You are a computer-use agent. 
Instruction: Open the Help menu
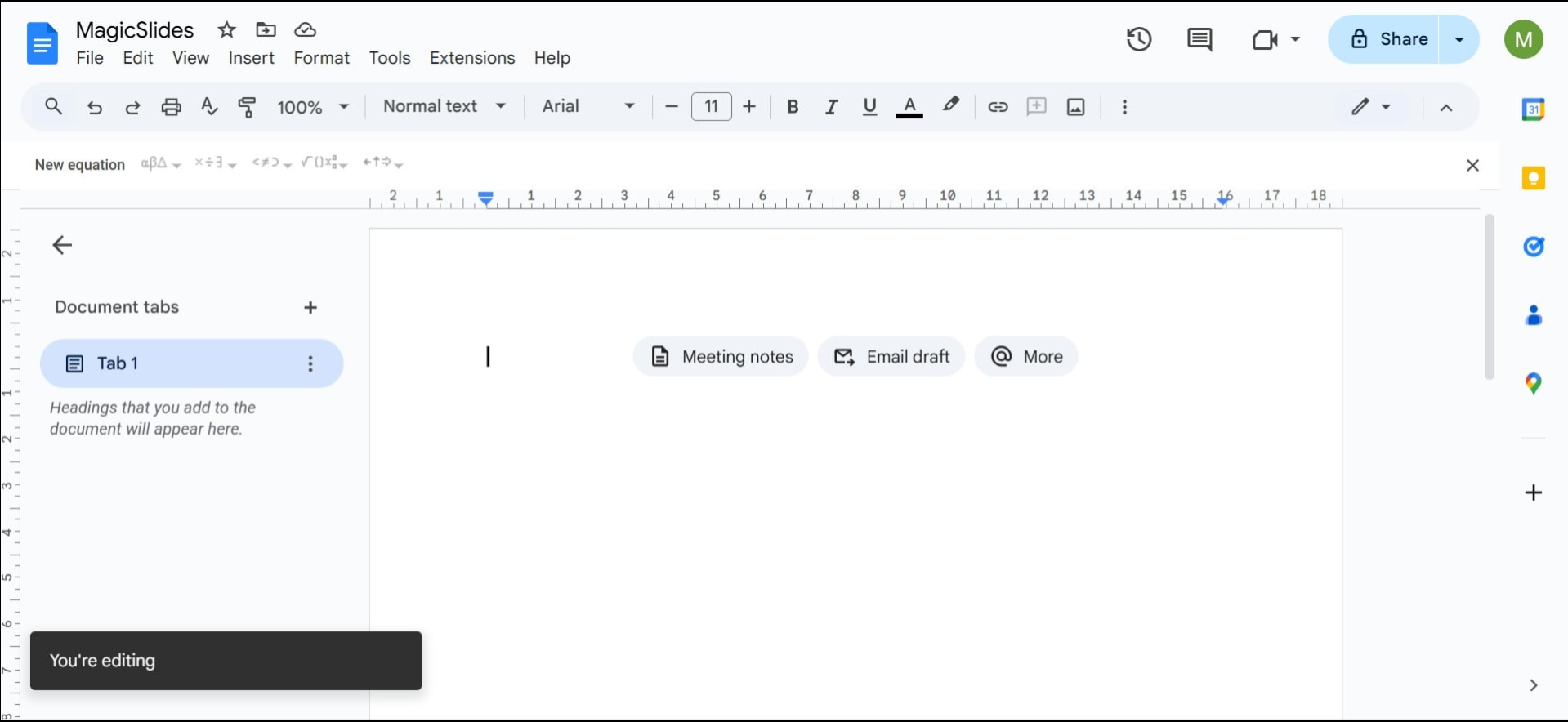tap(552, 58)
